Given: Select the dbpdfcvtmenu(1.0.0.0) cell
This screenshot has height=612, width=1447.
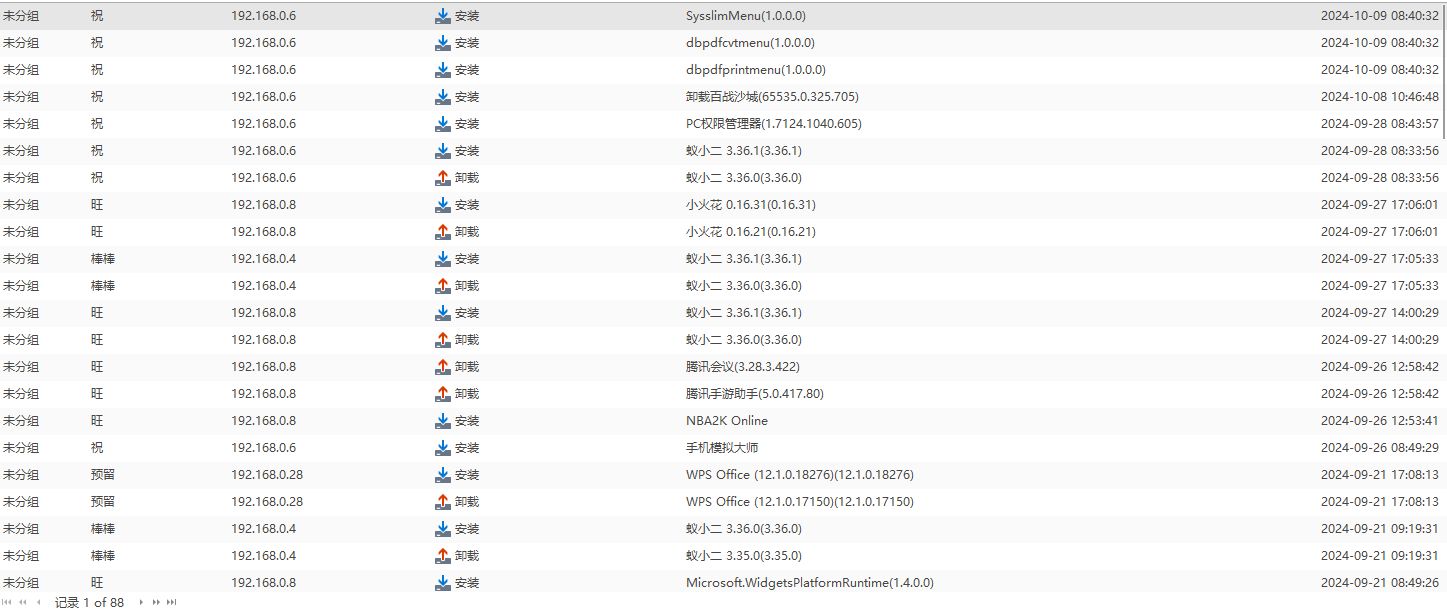Looking at the screenshot, I should (x=750, y=43).
